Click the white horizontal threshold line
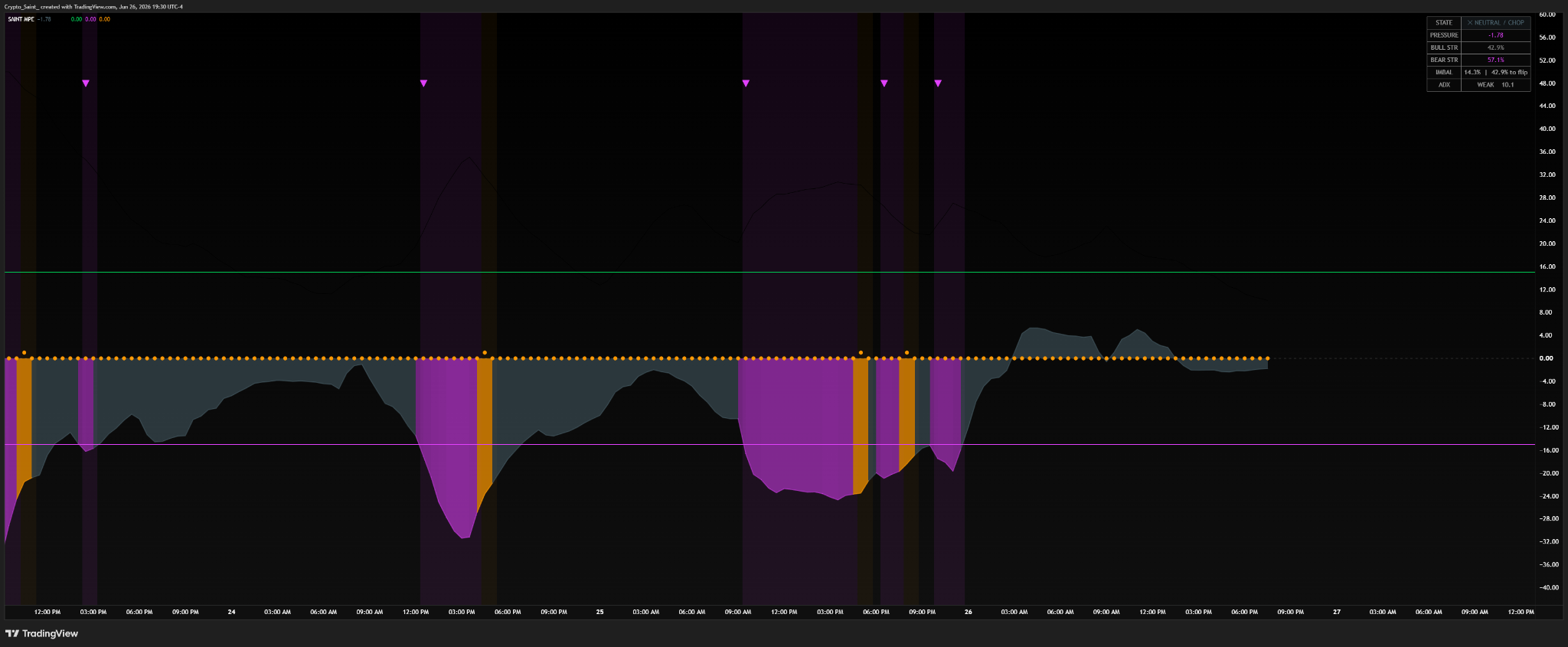The image size is (1568, 647). click(x=769, y=272)
